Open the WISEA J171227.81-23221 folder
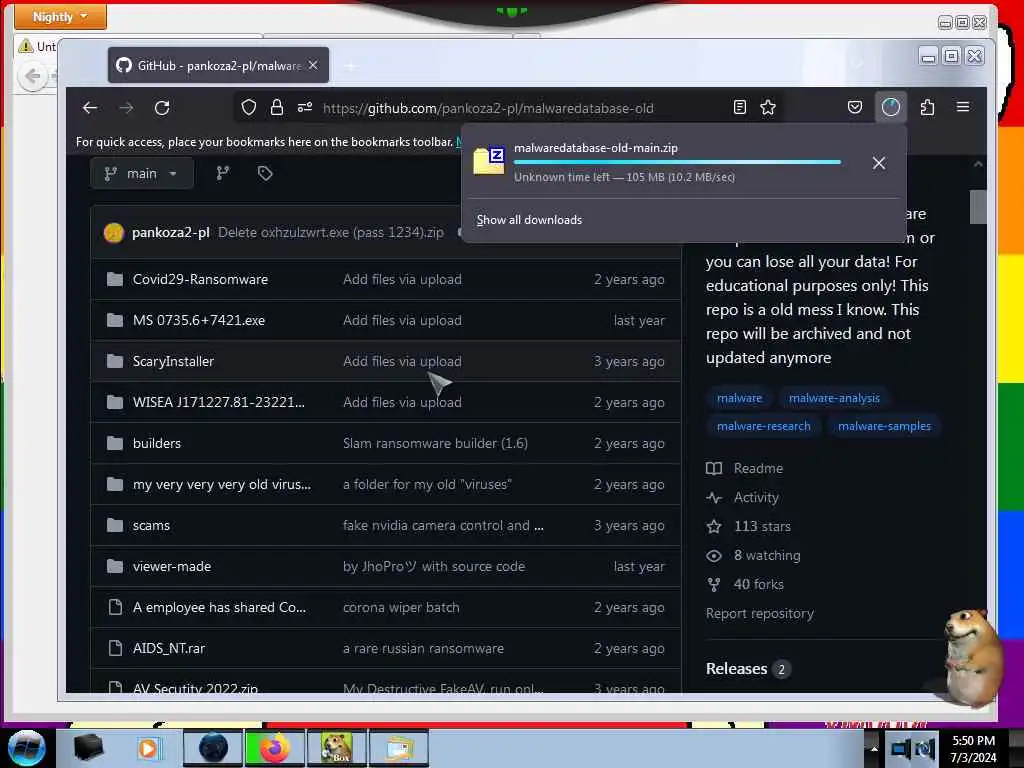The width and height of the screenshot is (1024, 768). (x=218, y=402)
